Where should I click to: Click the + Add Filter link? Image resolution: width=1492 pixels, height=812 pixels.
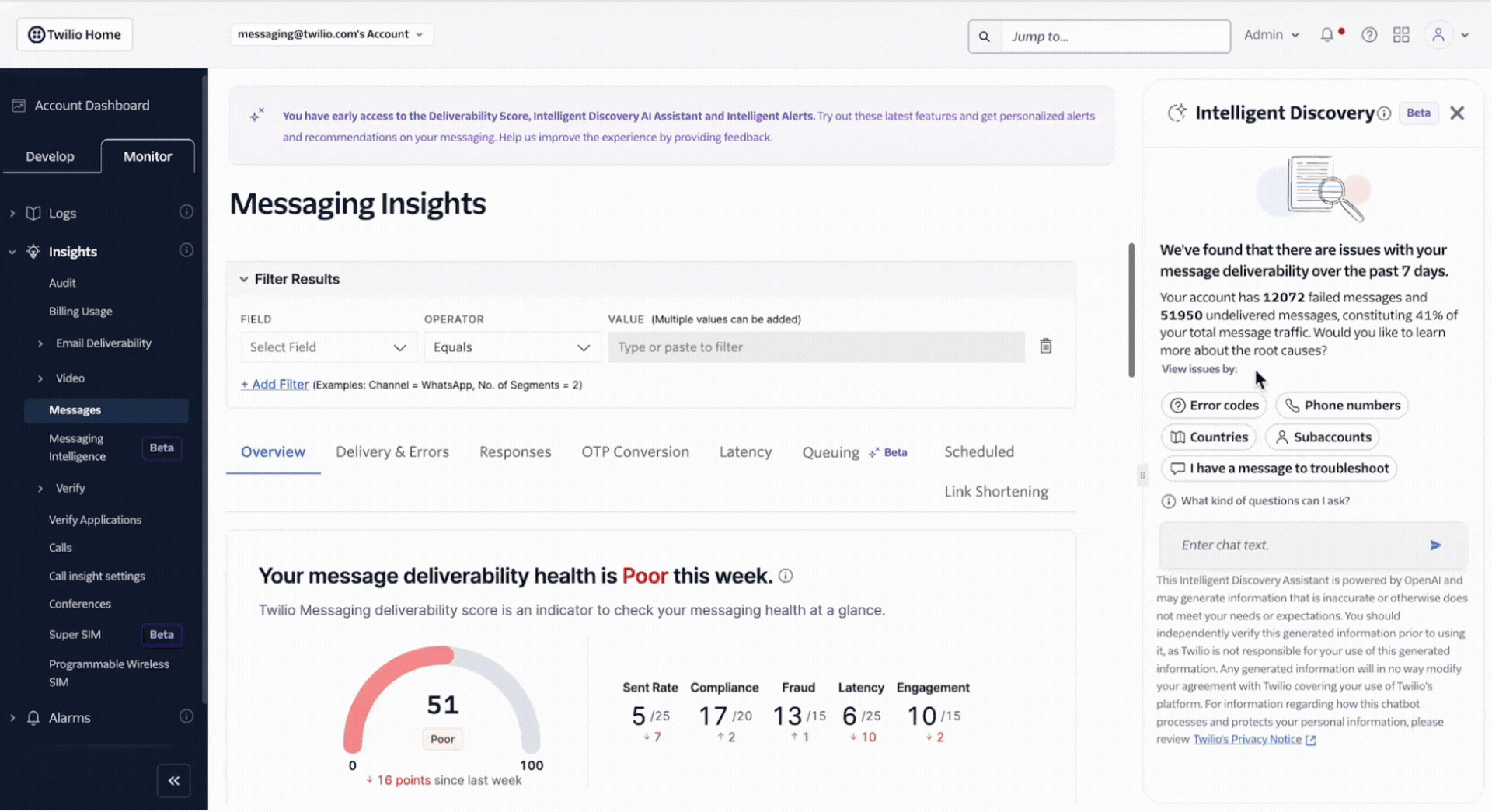click(x=274, y=385)
